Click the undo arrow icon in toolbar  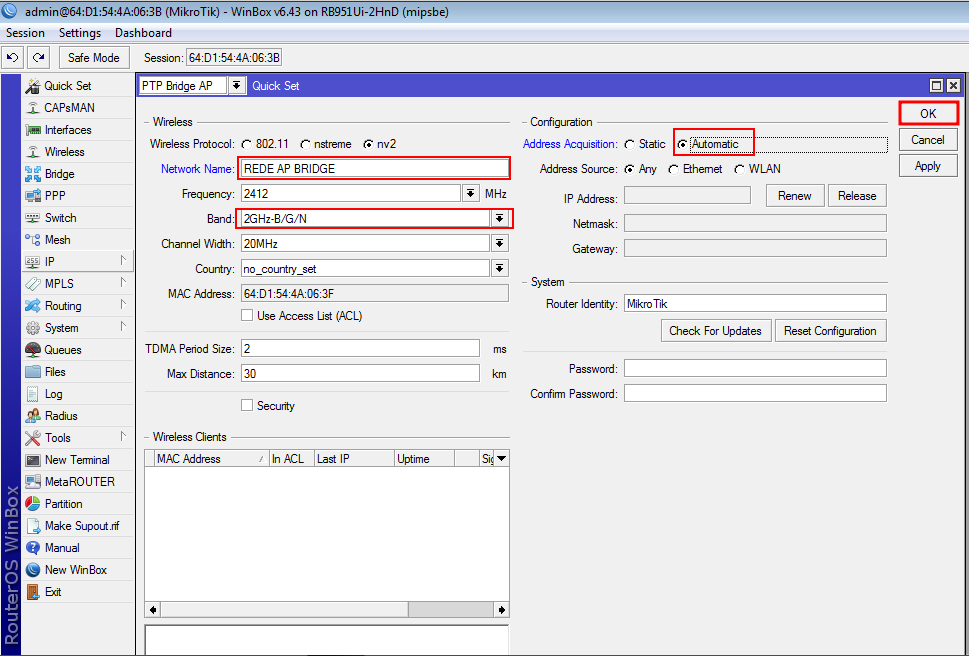(14, 58)
